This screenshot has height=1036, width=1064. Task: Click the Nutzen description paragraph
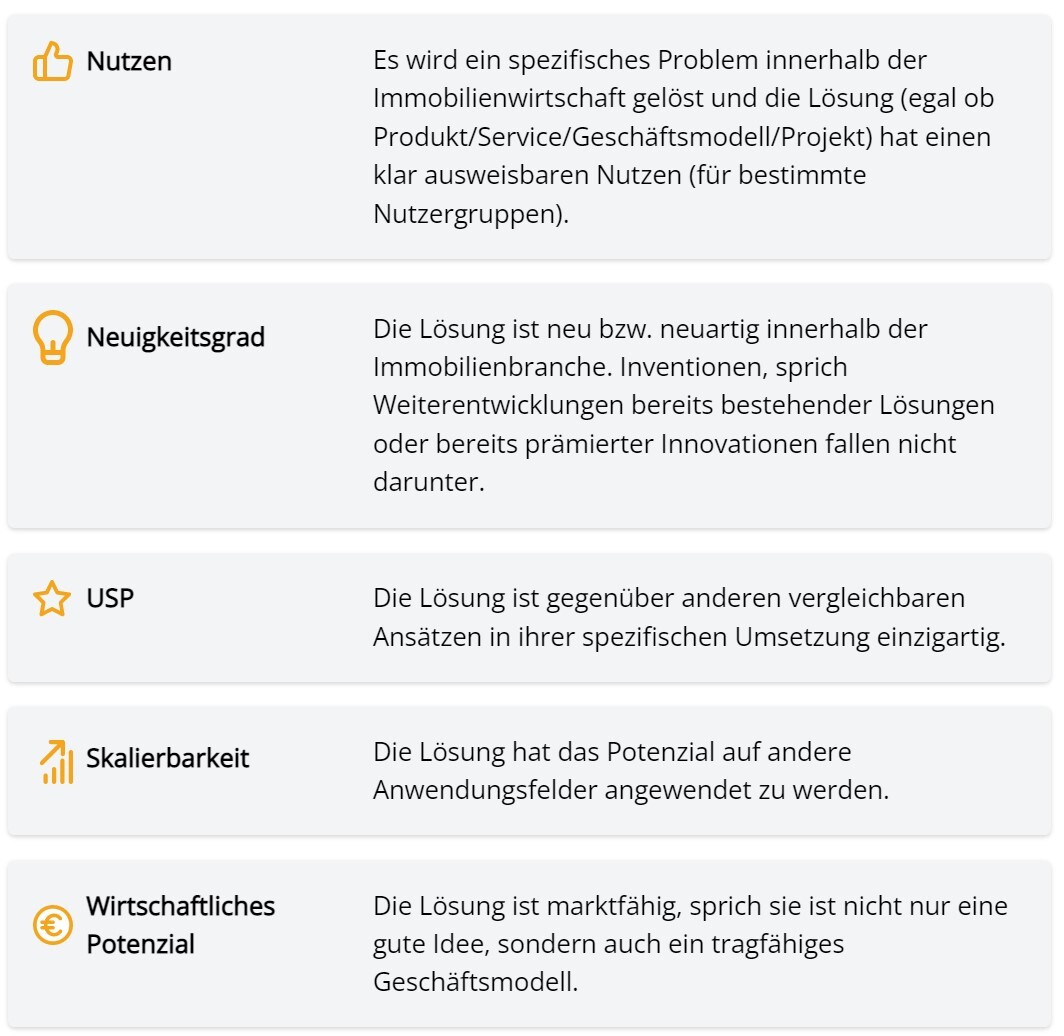point(683,136)
